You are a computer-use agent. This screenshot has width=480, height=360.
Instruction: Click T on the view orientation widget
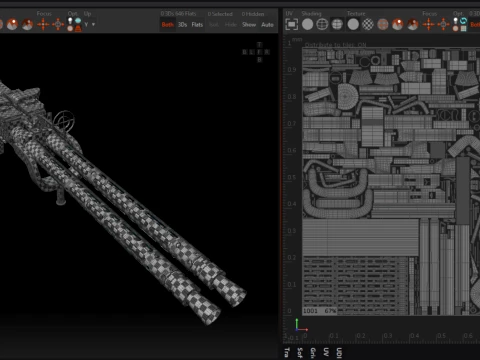coord(260,45)
